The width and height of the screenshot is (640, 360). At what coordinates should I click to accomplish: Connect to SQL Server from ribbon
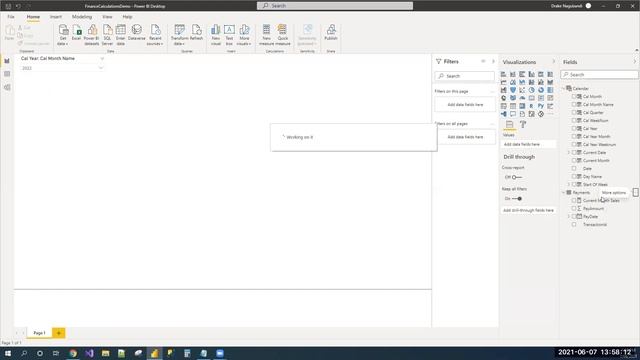(x=107, y=34)
